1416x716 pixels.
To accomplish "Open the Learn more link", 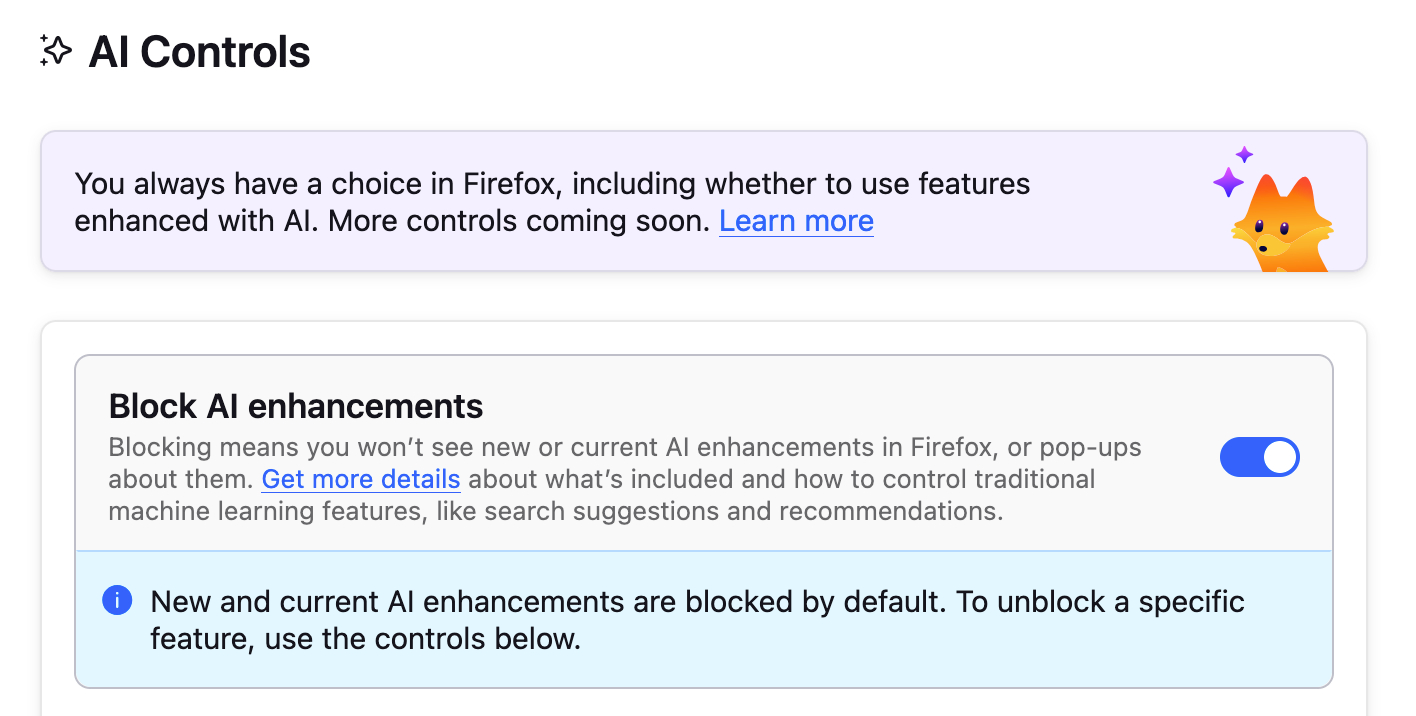I will pos(796,221).
